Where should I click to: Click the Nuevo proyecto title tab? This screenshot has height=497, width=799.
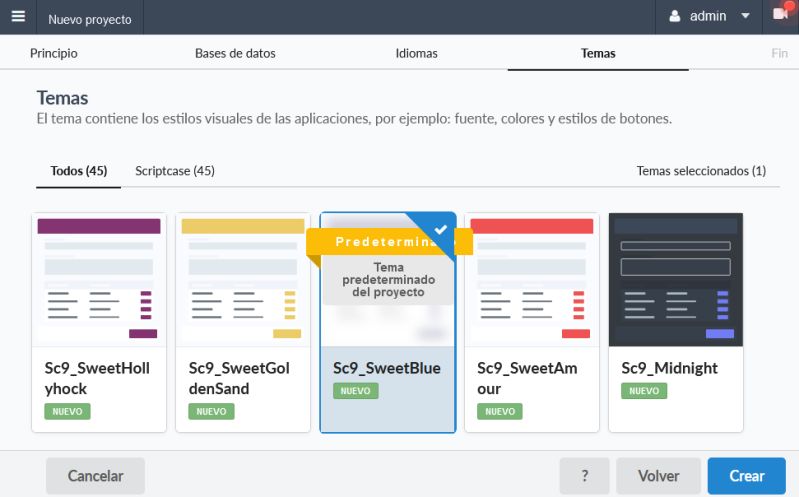pyautogui.click(x=90, y=19)
